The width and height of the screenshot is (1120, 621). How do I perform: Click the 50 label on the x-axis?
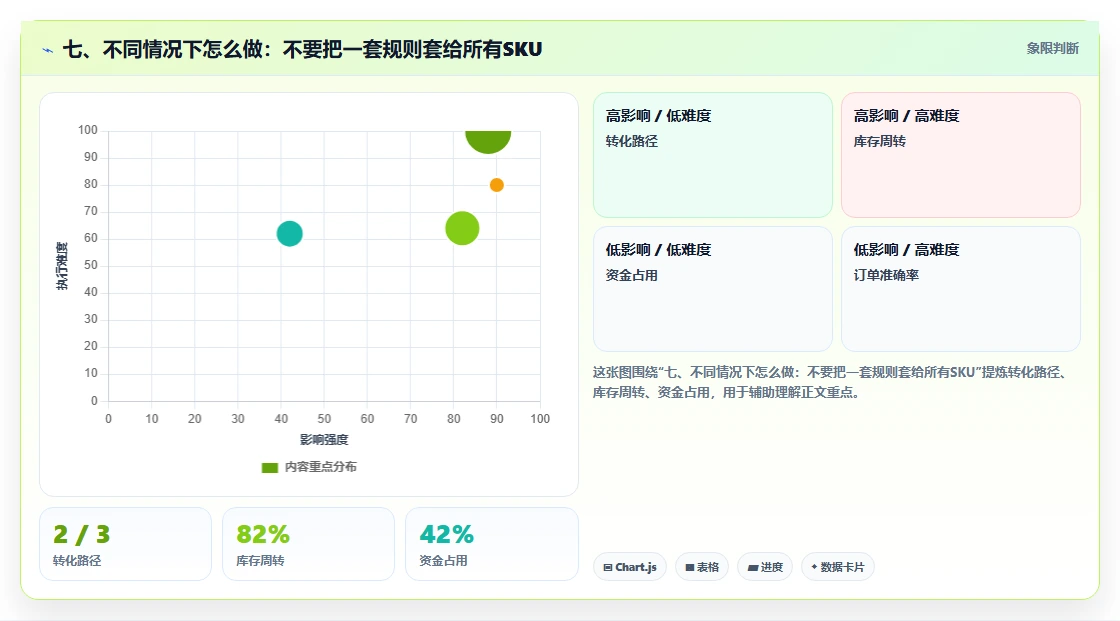tap(324, 419)
